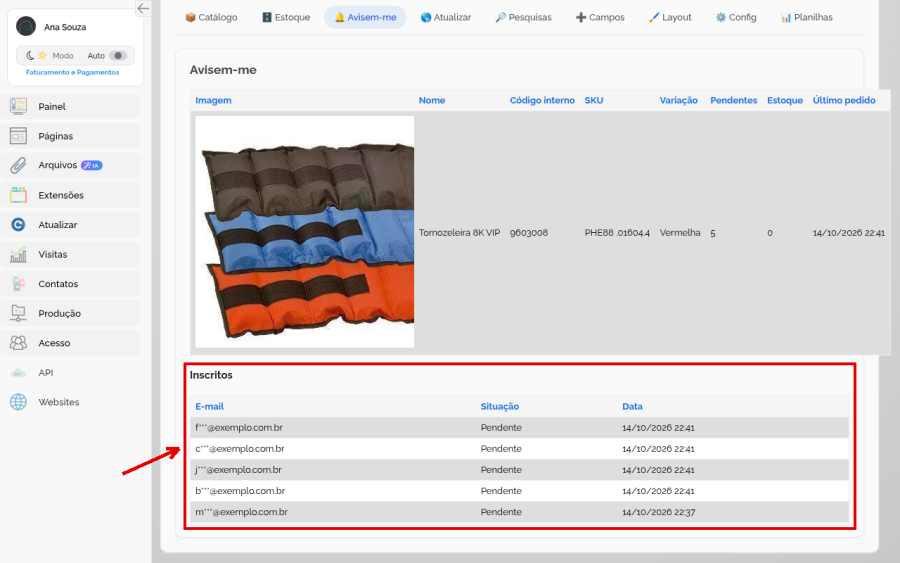The image size is (900, 563).
Task: Click the Páginas sidebar icon
Action: (x=18, y=136)
